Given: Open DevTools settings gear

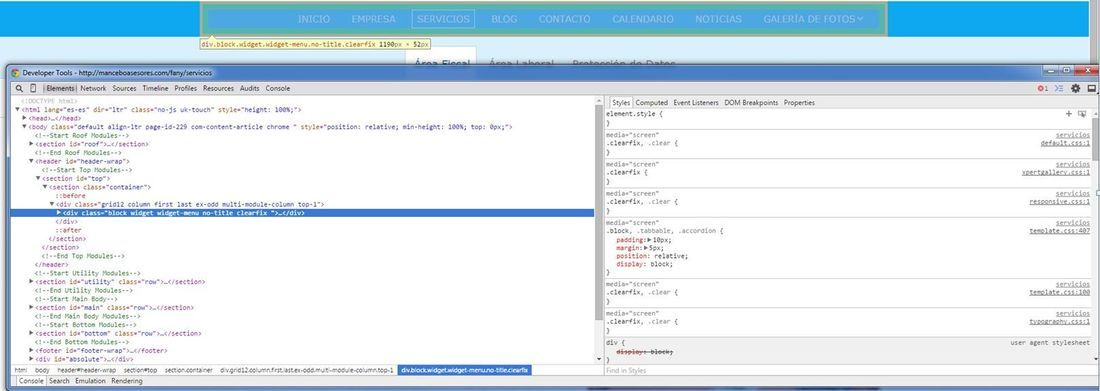Looking at the screenshot, I should [x=1075, y=88].
